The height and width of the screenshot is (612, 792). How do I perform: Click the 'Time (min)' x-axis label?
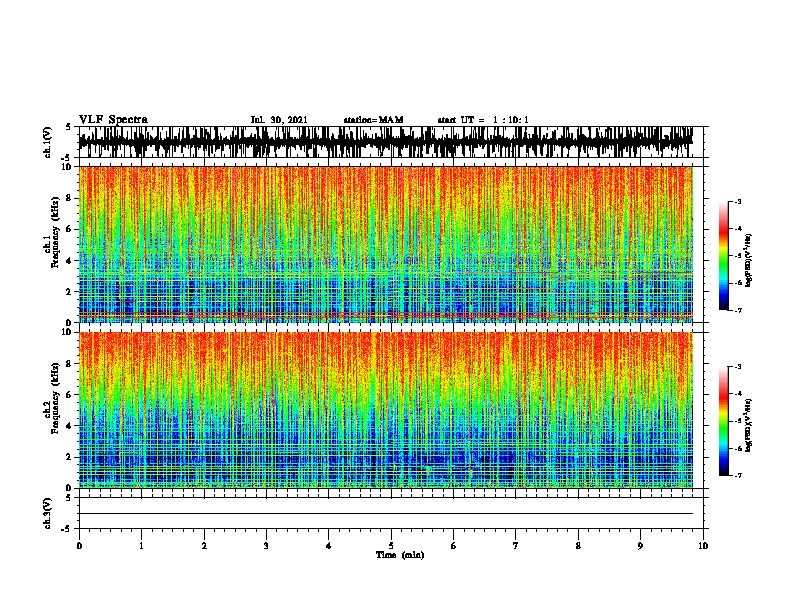[x=400, y=555]
